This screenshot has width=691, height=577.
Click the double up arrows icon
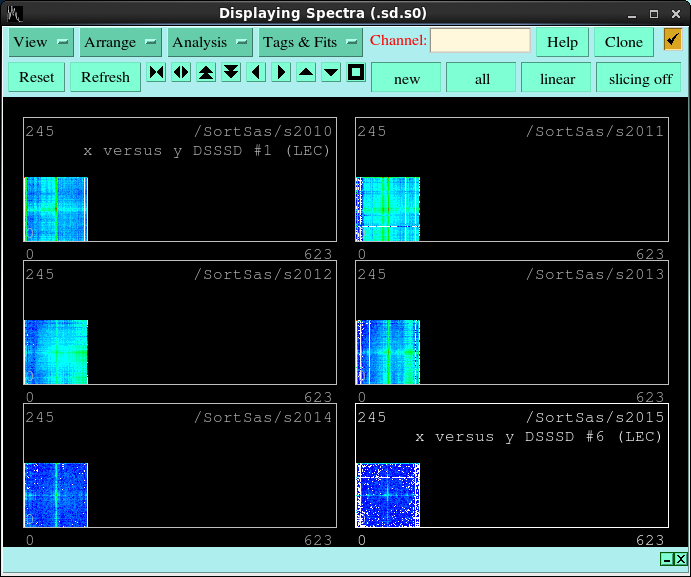coord(206,73)
